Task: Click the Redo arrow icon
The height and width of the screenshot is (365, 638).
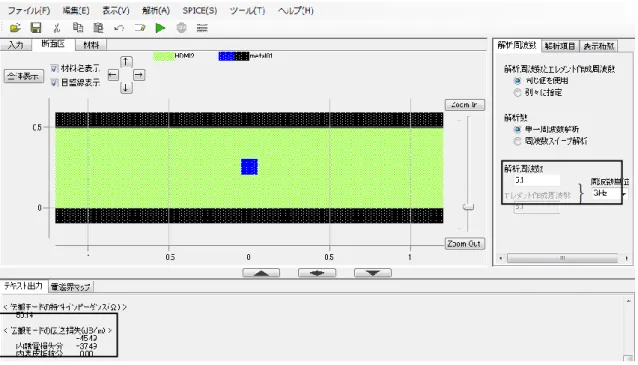Action: point(140,28)
